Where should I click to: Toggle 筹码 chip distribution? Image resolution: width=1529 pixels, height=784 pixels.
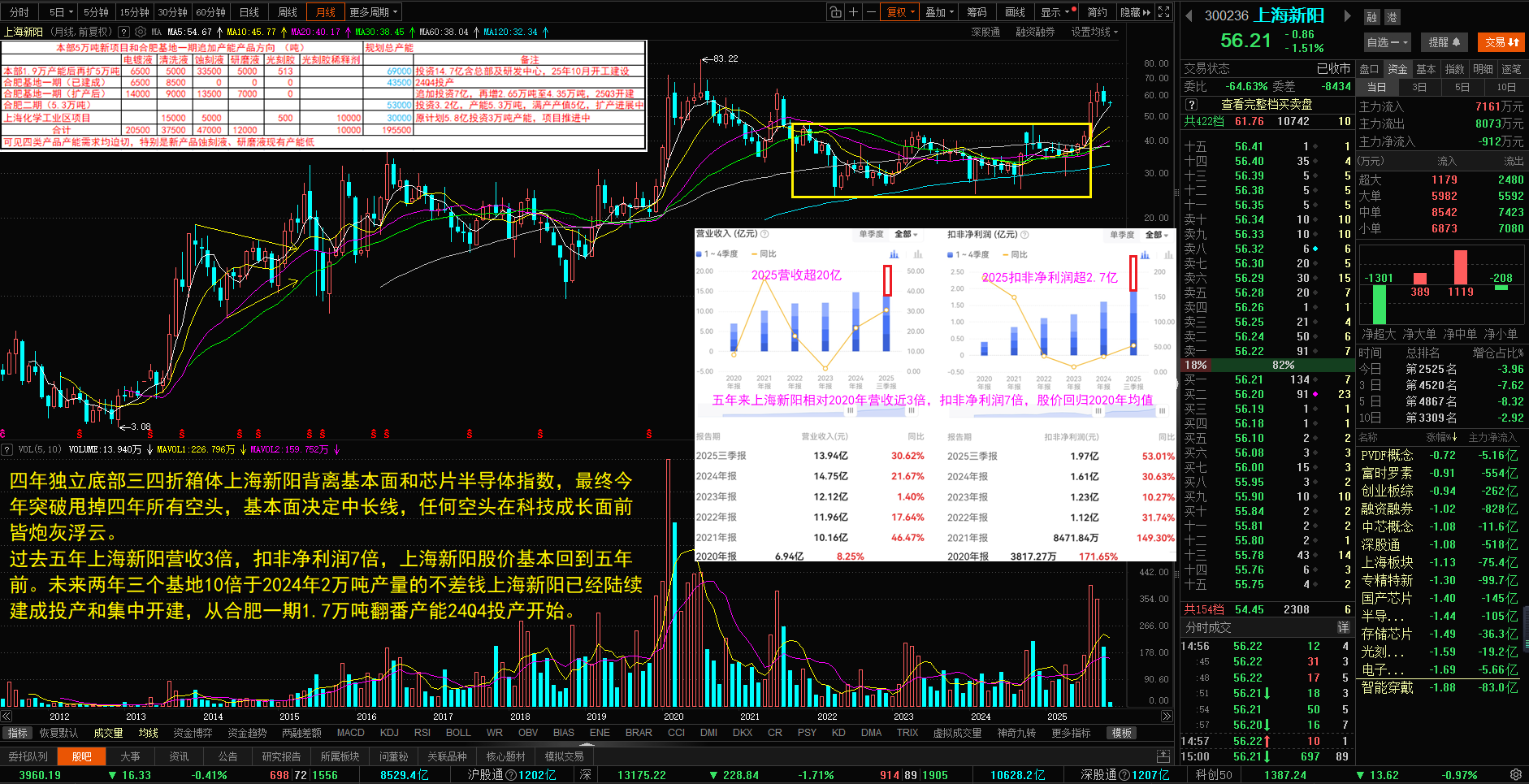pyautogui.click(x=977, y=12)
